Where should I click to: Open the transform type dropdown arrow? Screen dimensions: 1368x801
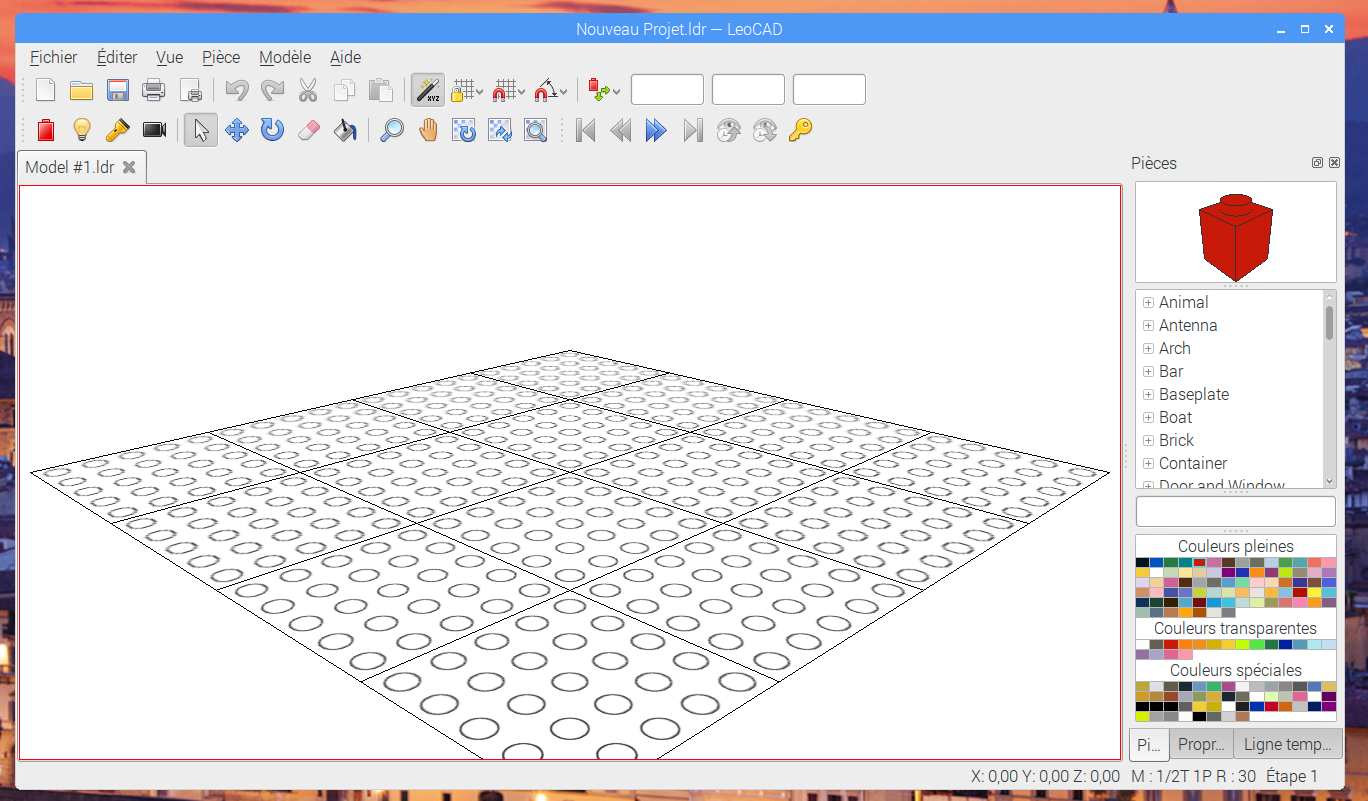point(616,92)
